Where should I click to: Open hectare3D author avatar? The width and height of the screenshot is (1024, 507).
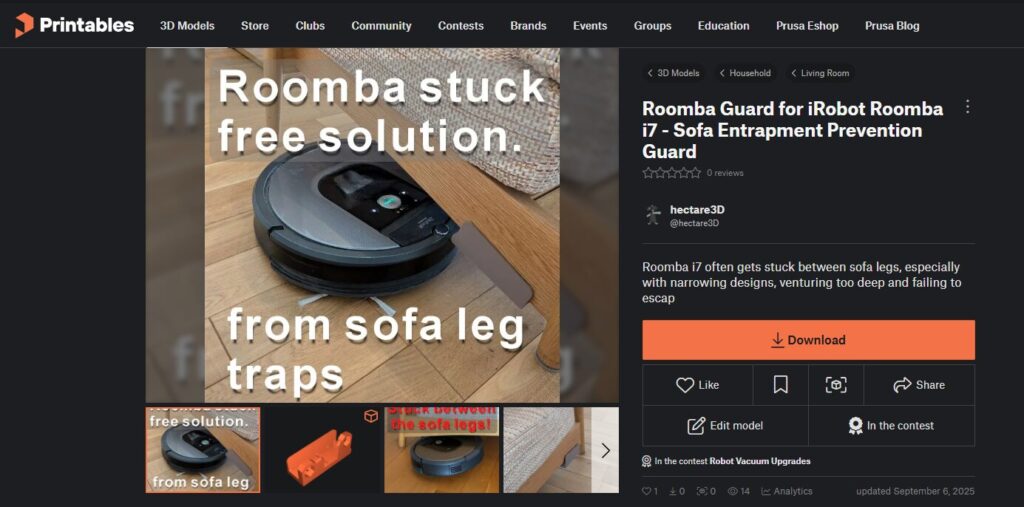[x=653, y=215]
